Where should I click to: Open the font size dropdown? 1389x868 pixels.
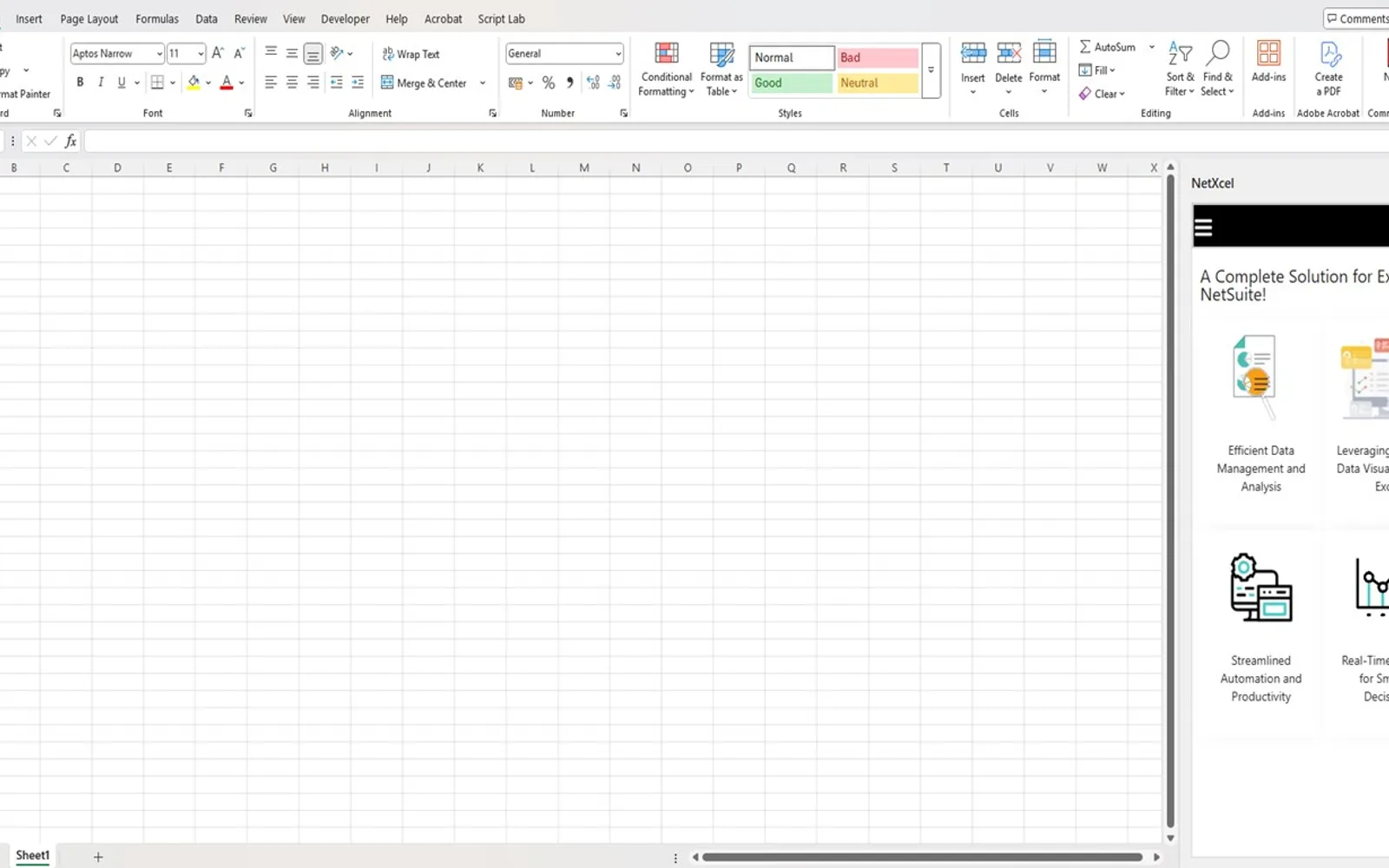[201, 54]
